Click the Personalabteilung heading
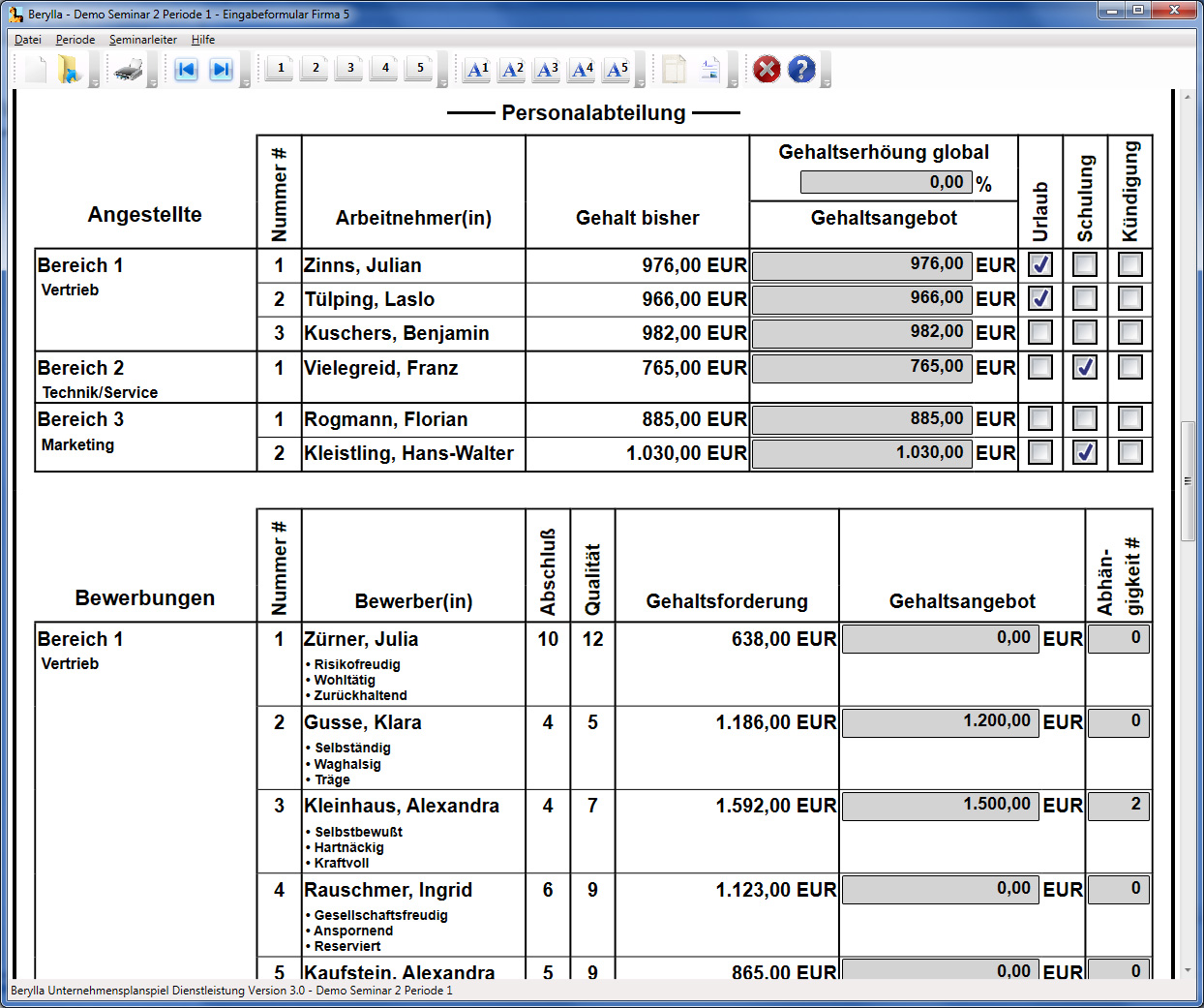This screenshot has height=1008, width=1204. pyautogui.click(x=593, y=112)
